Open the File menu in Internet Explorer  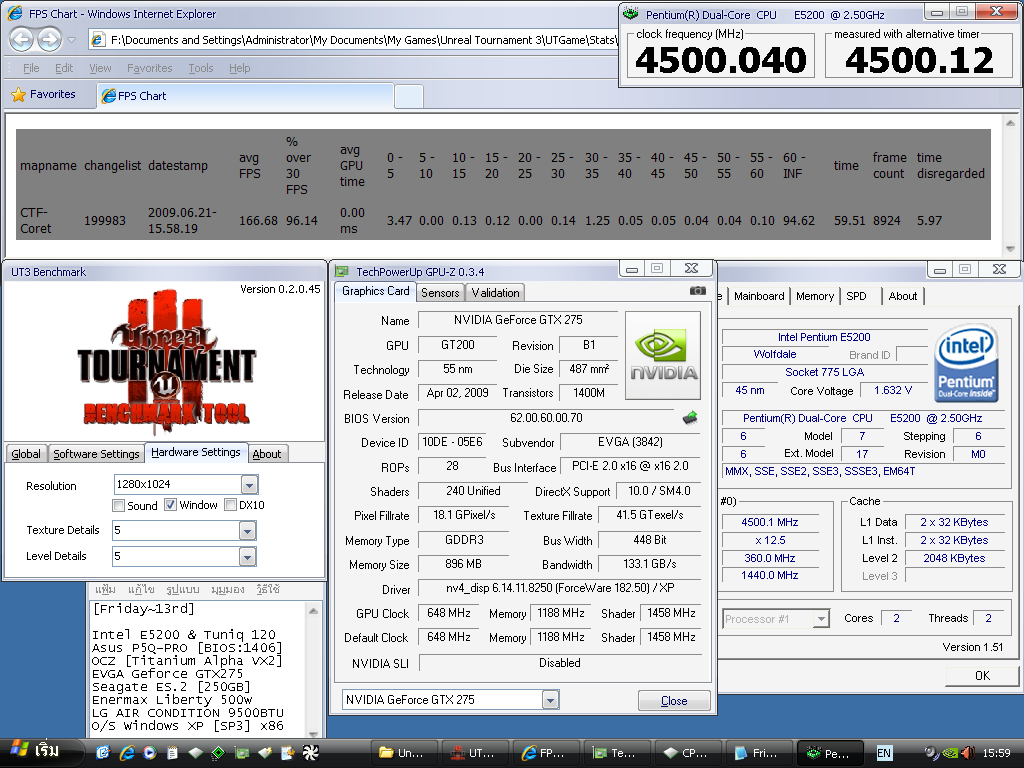pos(31,68)
